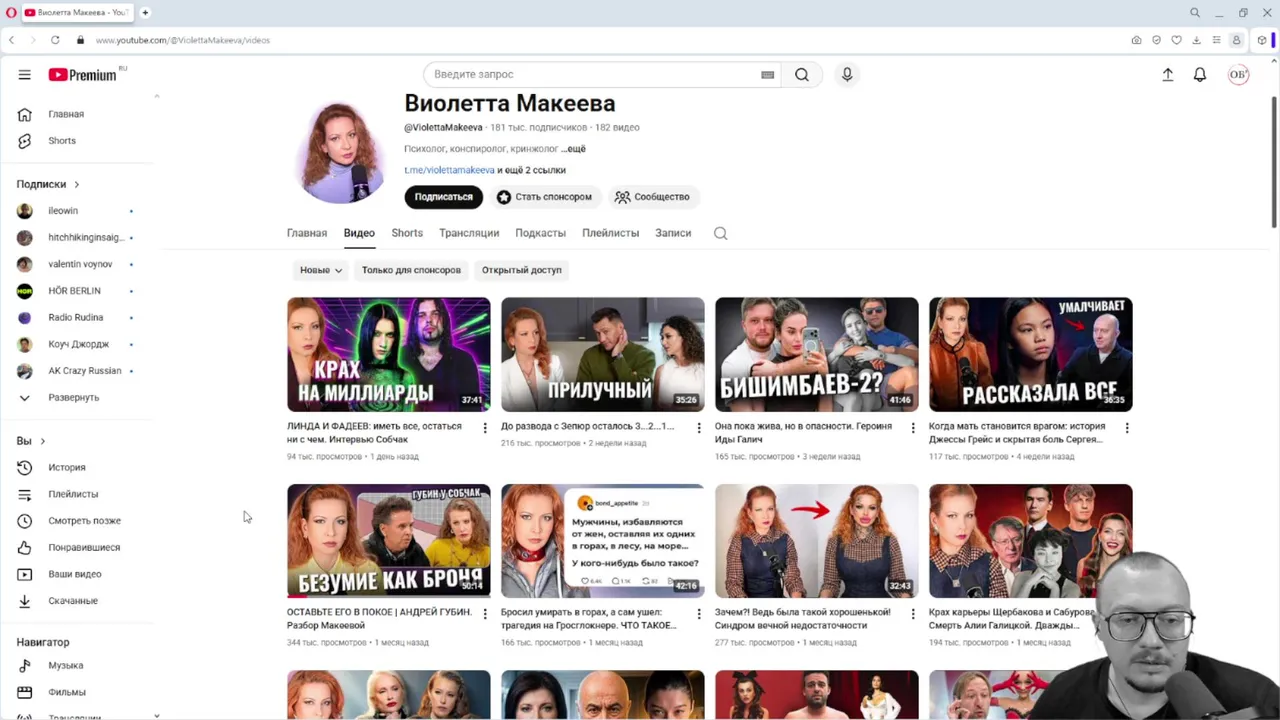
Task: Switch to the Трансляции channel tab
Action: click(x=469, y=233)
